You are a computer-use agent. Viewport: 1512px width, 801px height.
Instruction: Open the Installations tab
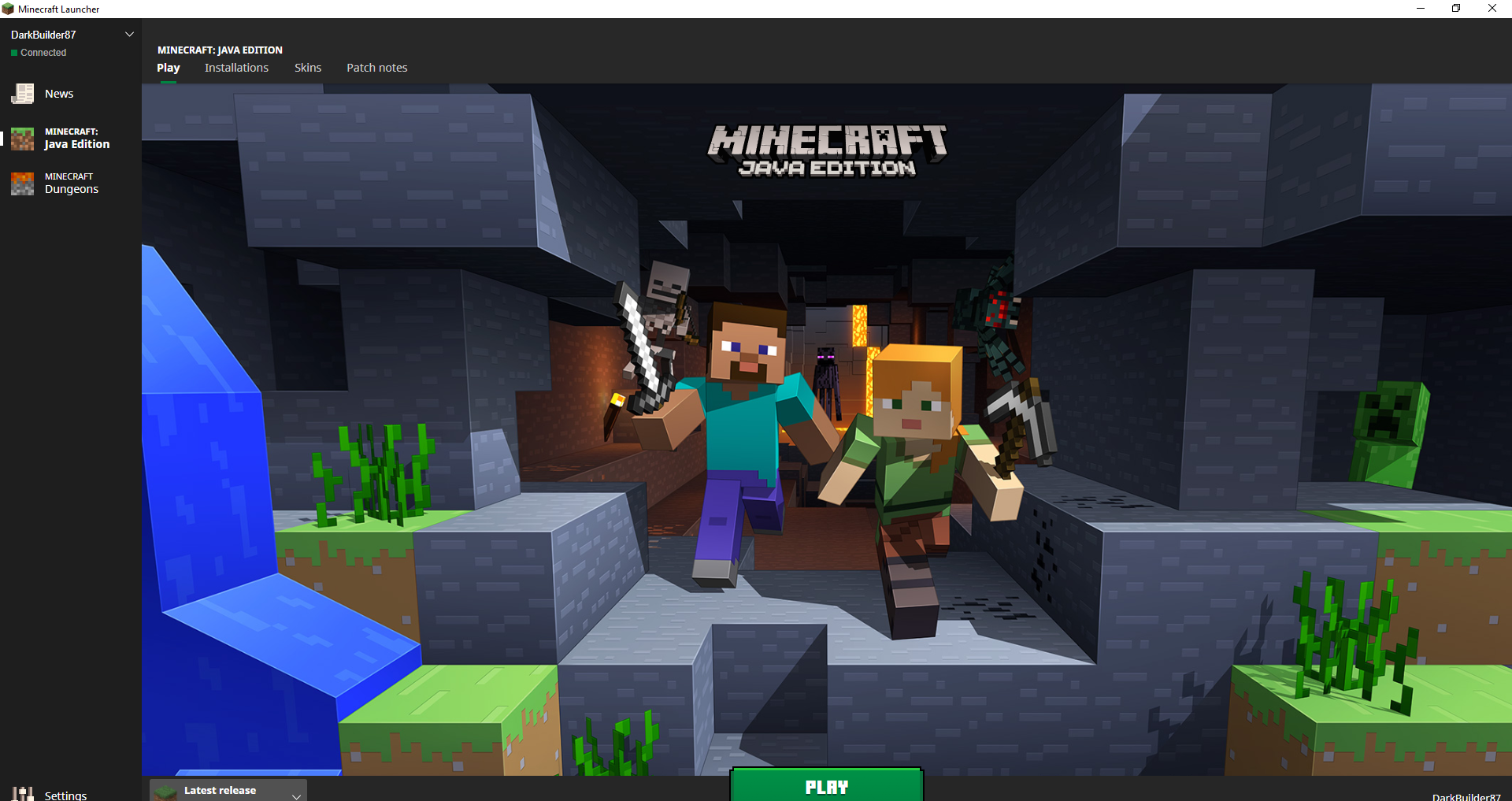236,68
